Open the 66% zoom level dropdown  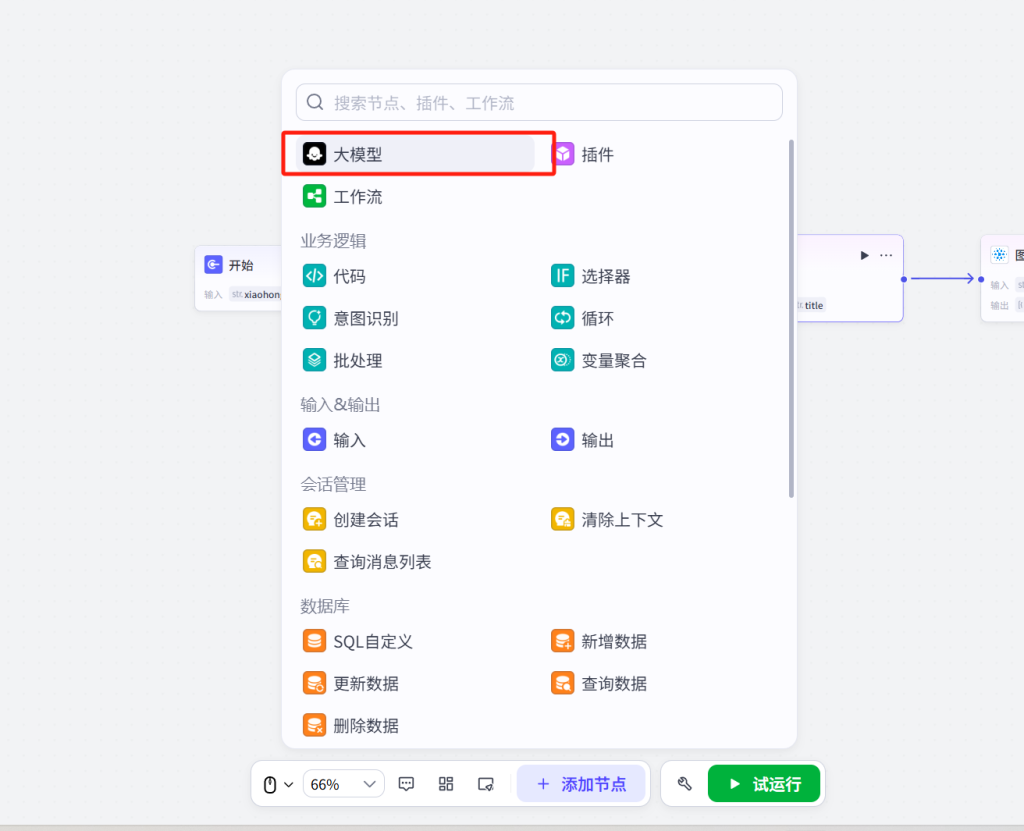(x=343, y=784)
